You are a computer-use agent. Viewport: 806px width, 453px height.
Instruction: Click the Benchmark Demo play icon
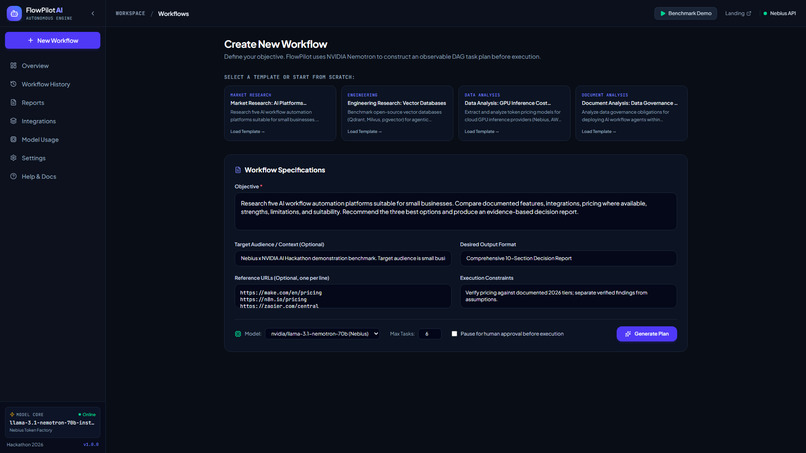coord(663,13)
